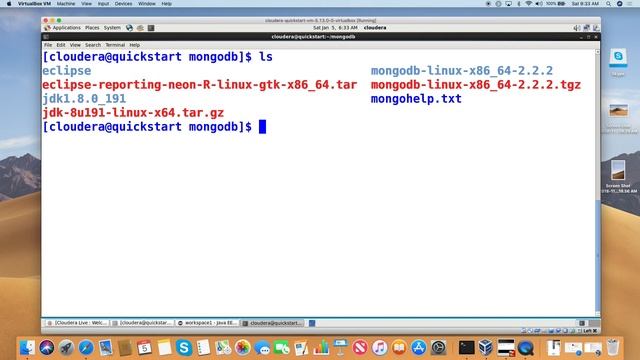
Task: Open Launchpad from the Dock
Action: pyautogui.click(x=66, y=348)
